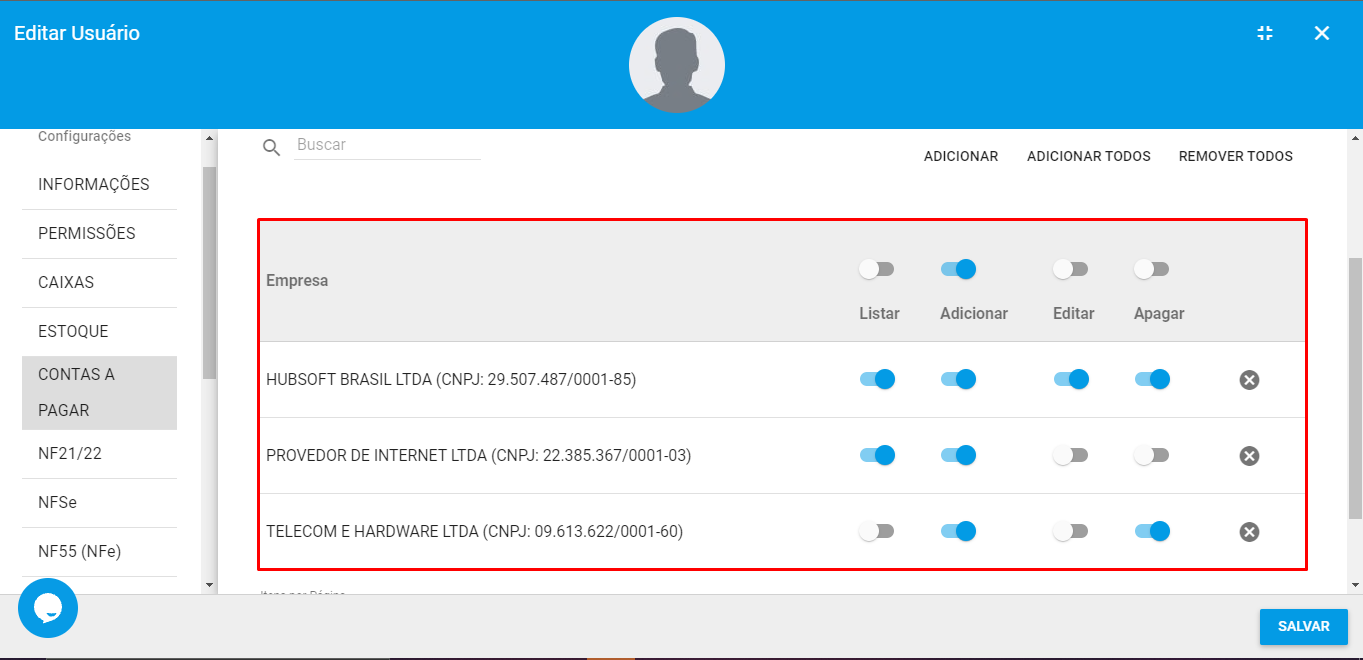
Task: Click the ADICIONAR button
Action: 961,156
